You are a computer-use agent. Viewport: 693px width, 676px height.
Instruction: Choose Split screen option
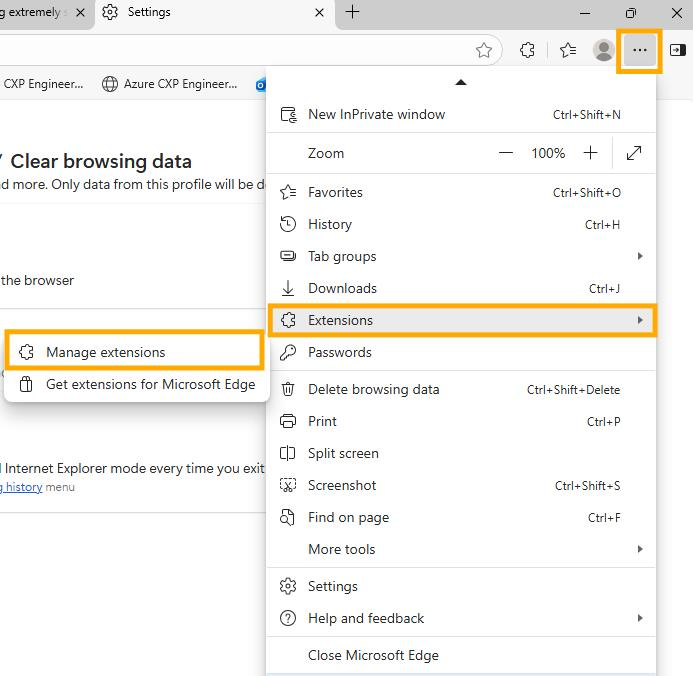(461, 453)
